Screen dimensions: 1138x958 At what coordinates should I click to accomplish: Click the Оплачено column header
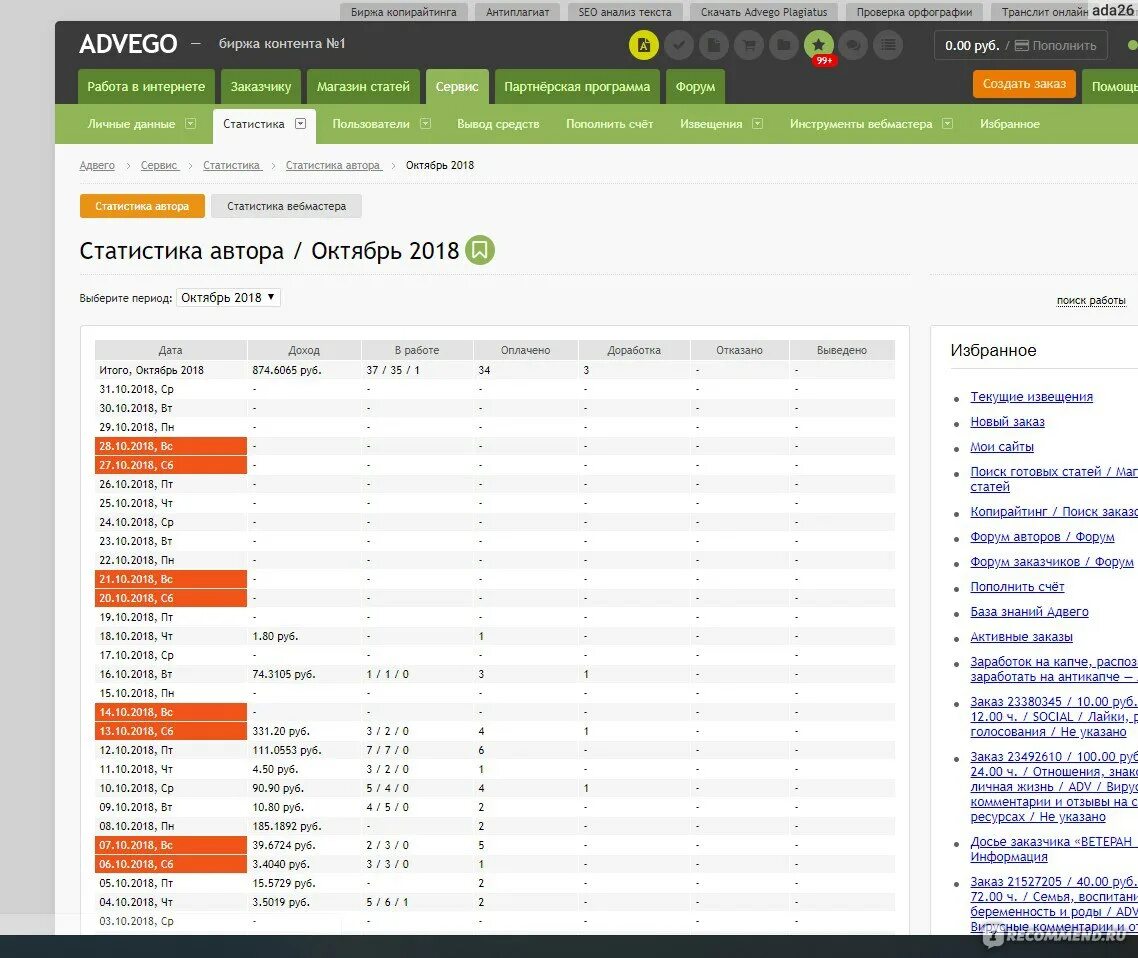525,350
